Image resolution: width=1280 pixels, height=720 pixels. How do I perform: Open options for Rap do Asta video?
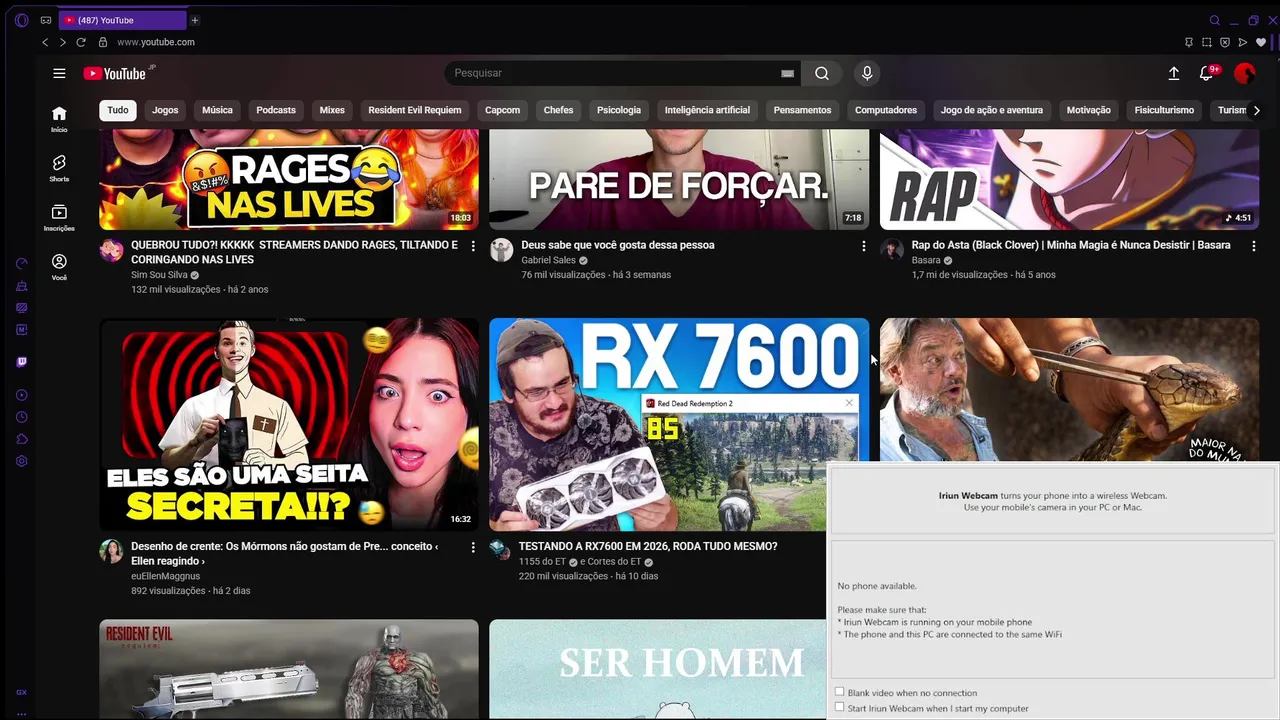tap(1254, 246)
